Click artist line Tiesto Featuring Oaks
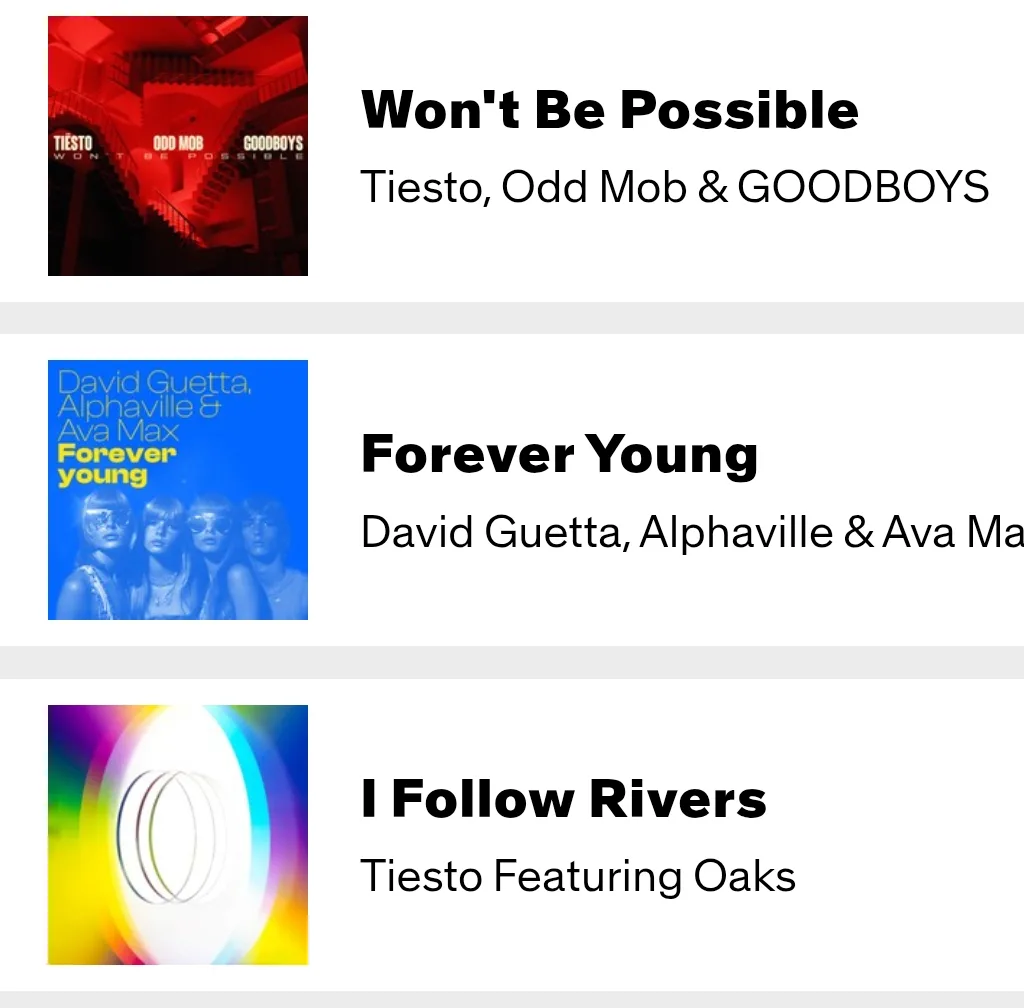 [x=577, y=877]
